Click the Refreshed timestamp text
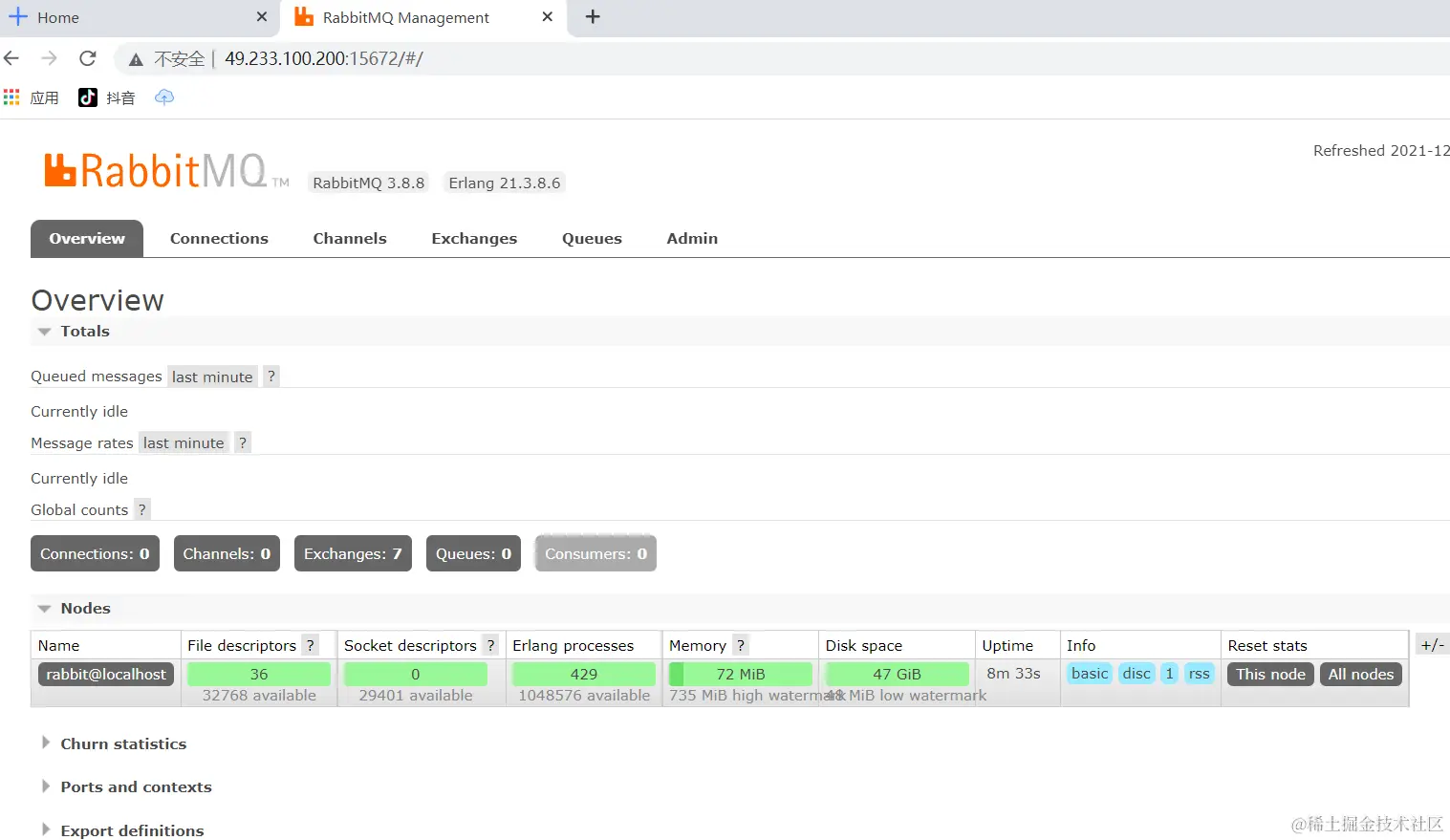 tap(1381, 150)
